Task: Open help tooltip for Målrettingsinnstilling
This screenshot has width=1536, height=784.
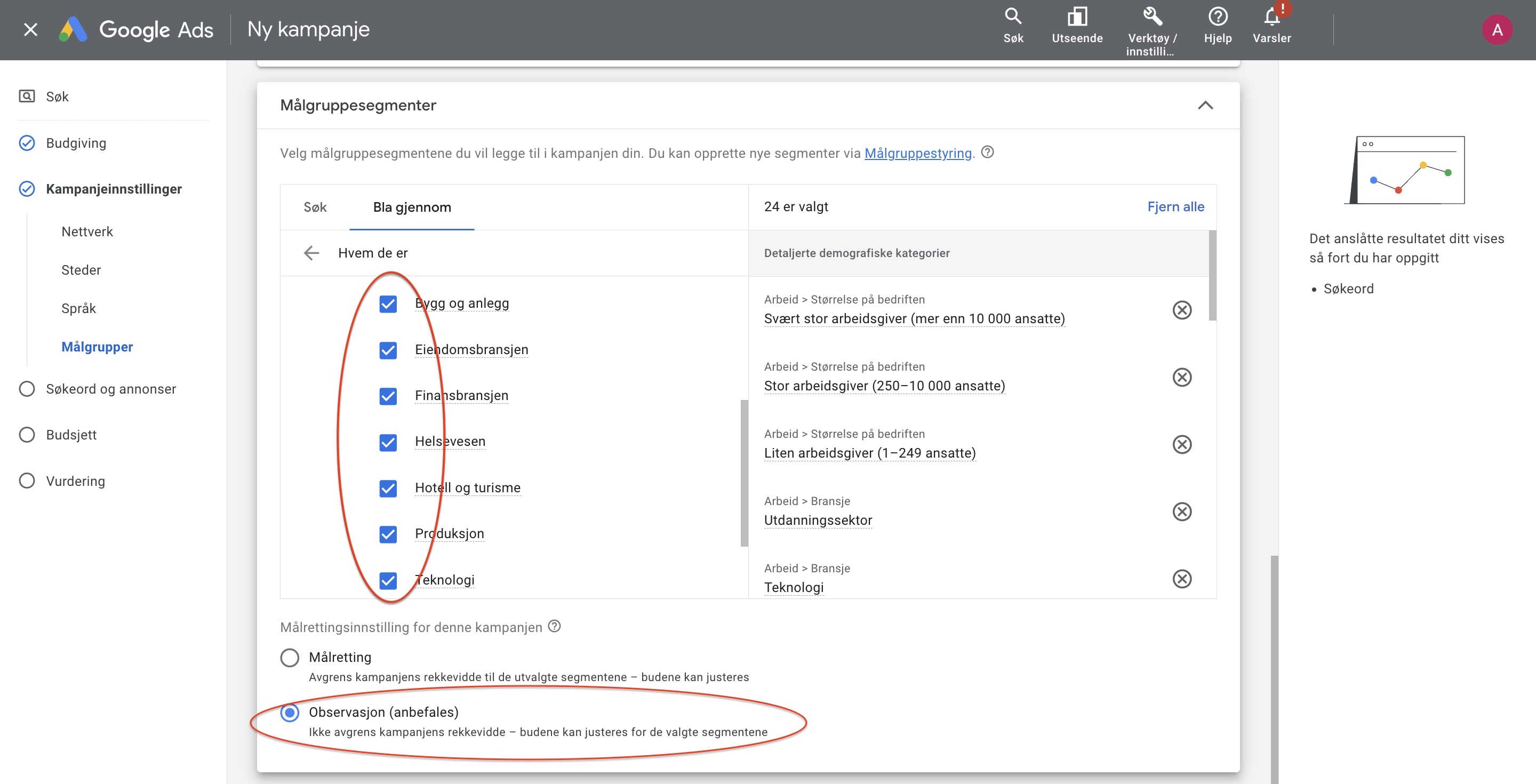Action: click(555, 627)
